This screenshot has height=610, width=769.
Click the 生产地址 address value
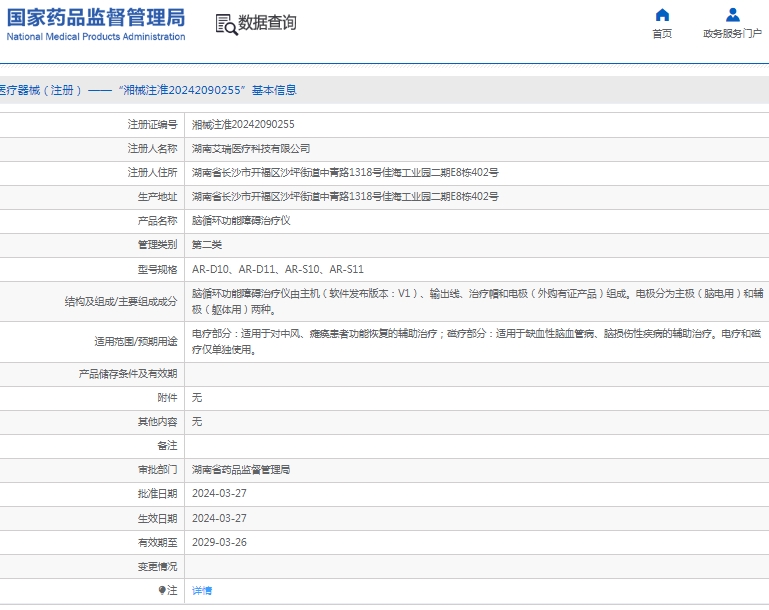pos(345,197)
